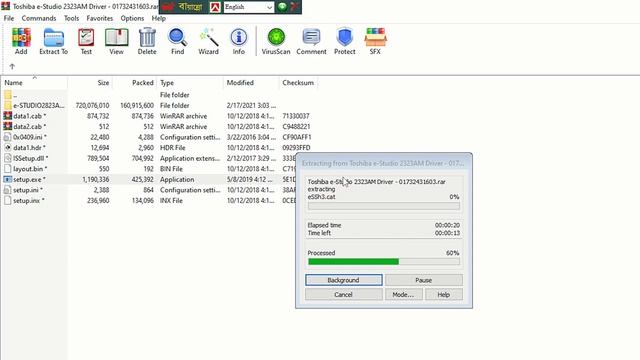Image resolution: width=640 pixels, height=360 pixels.
Task: Click the e-STUDIO2823A folder icon
Action: 7,105
